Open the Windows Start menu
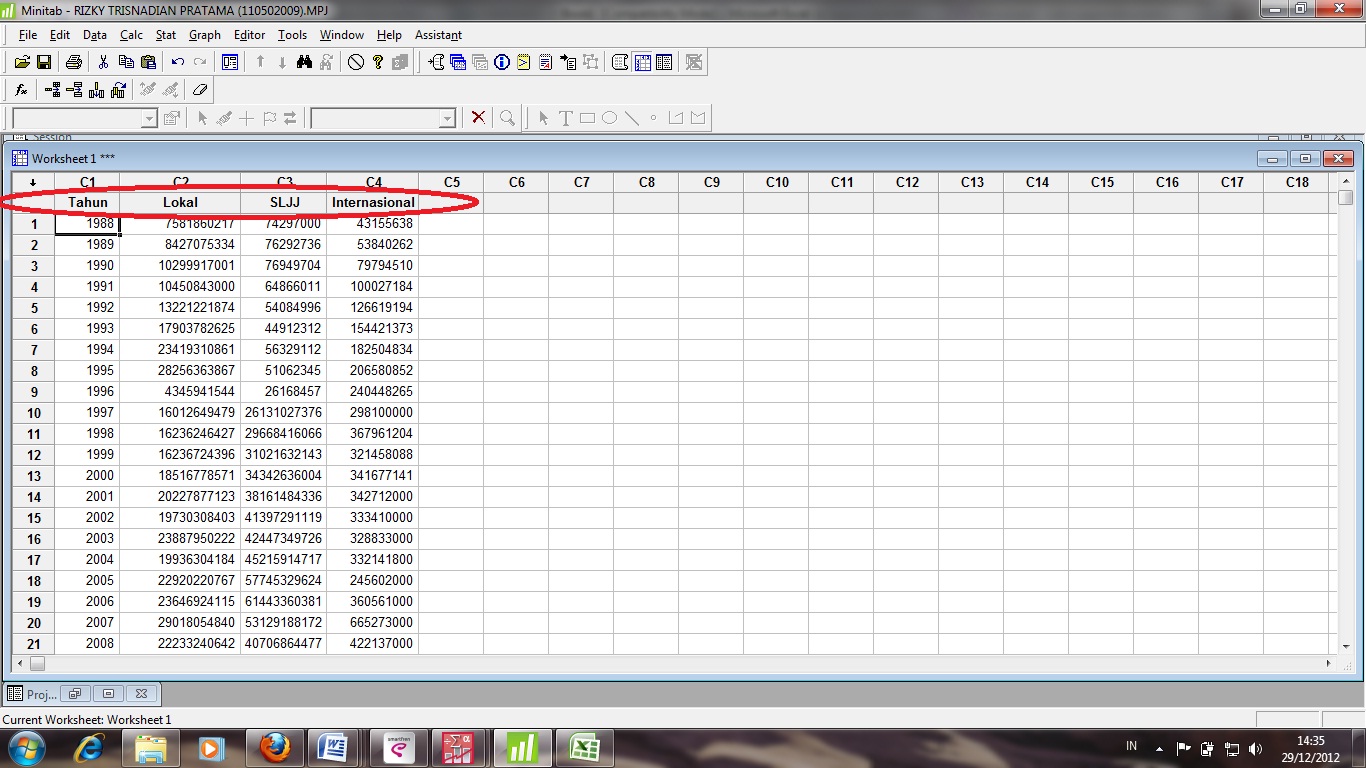Image resolution: width=1366 pixels, height=768 pixels. click(27, 747)
